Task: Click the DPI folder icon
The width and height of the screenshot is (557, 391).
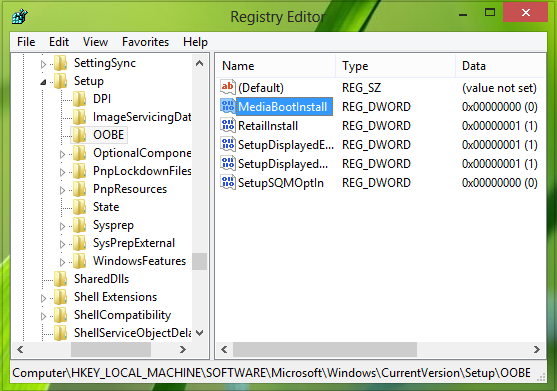Action: pos(80,98)
